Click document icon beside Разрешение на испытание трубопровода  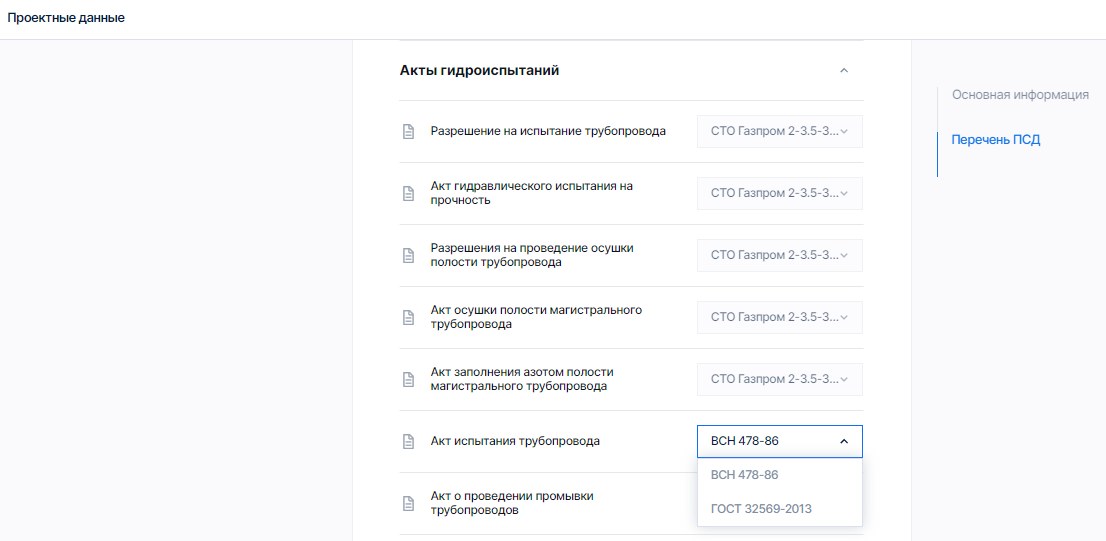pos(408,132)
